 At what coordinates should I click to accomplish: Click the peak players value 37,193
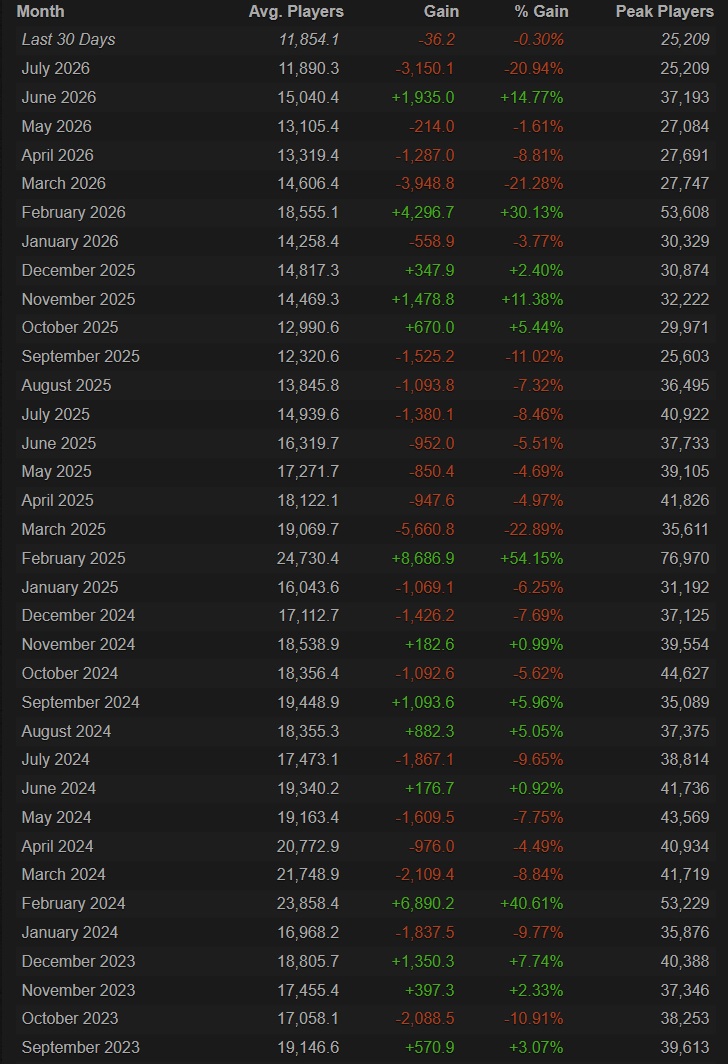point(685,98)
